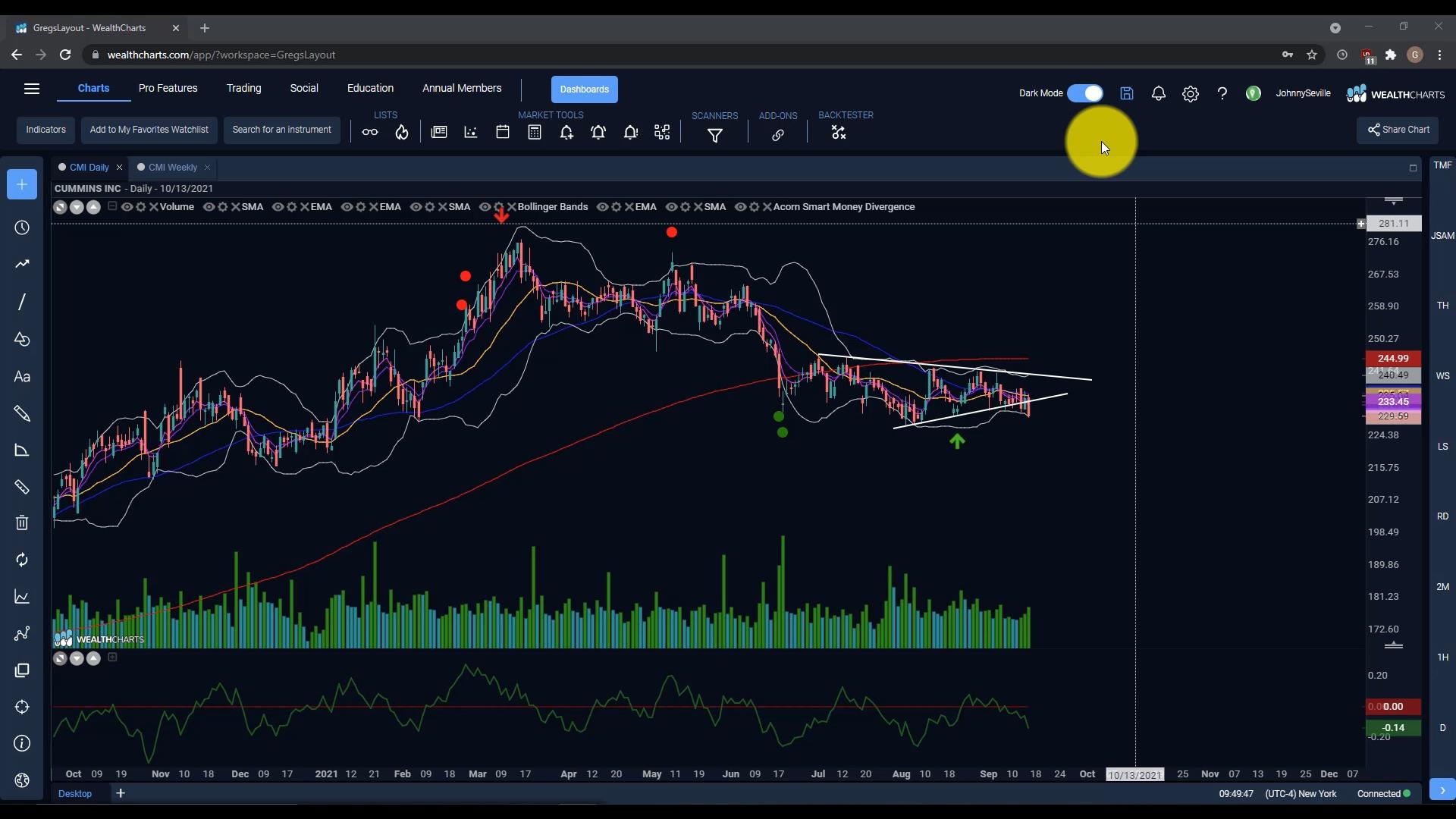
Task: Open the Social menu
Action: tap(304, 88)
